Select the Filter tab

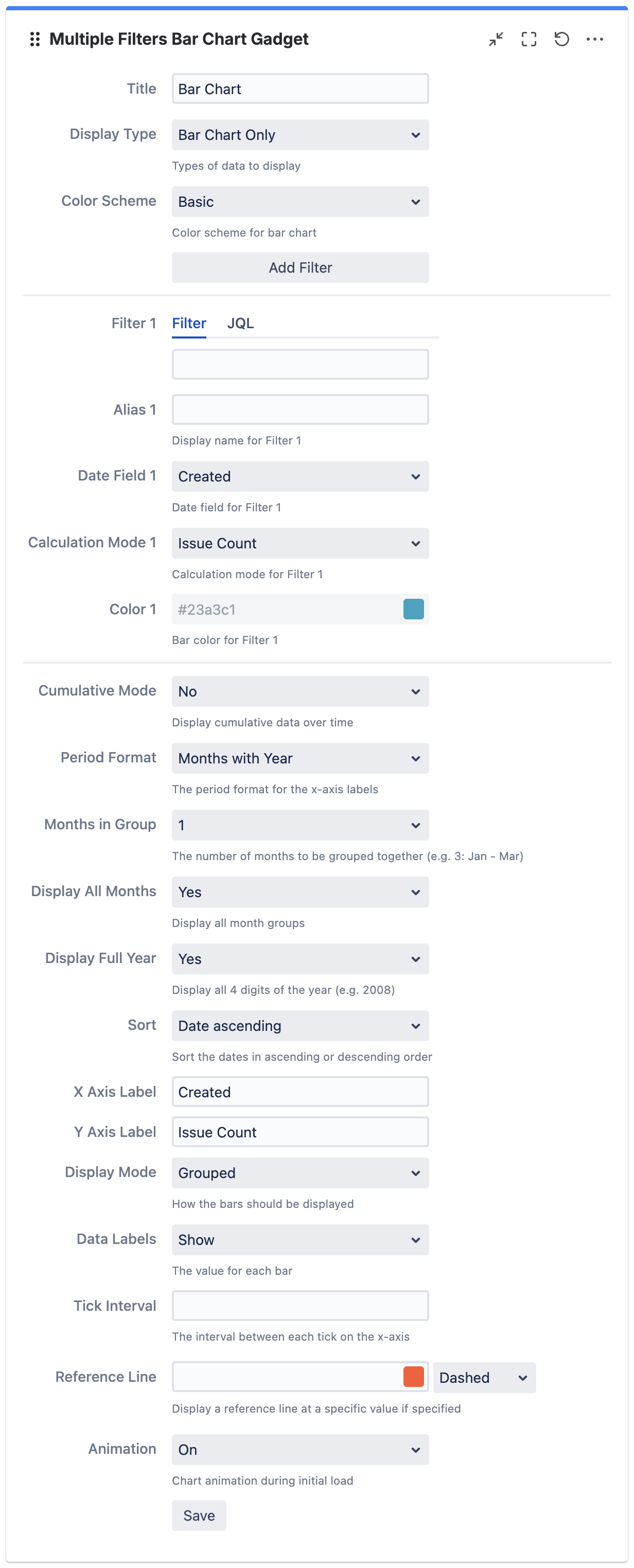click(x=189, y=323)
